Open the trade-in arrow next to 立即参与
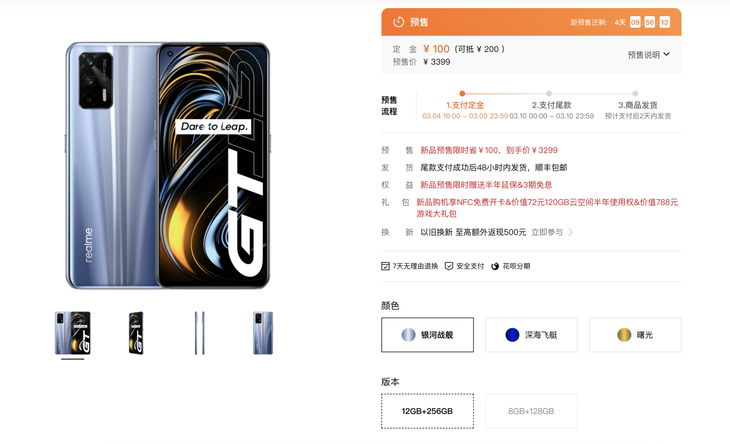Image resolution: width=730 pixels, height=444 pixels. coord(571,232)
